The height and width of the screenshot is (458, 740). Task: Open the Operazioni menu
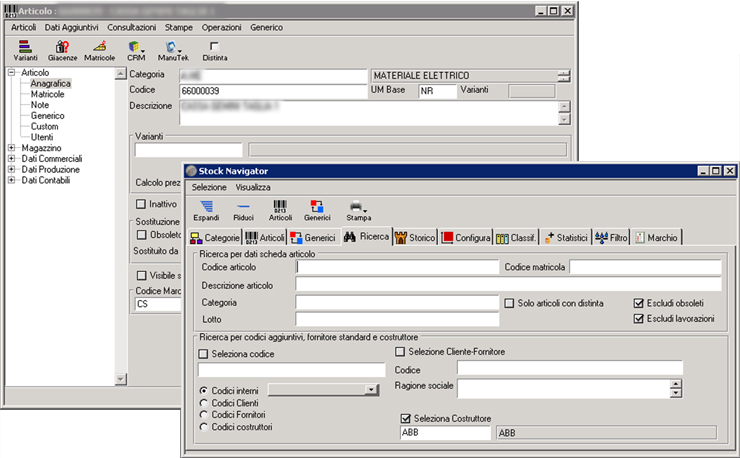point(221,27)
